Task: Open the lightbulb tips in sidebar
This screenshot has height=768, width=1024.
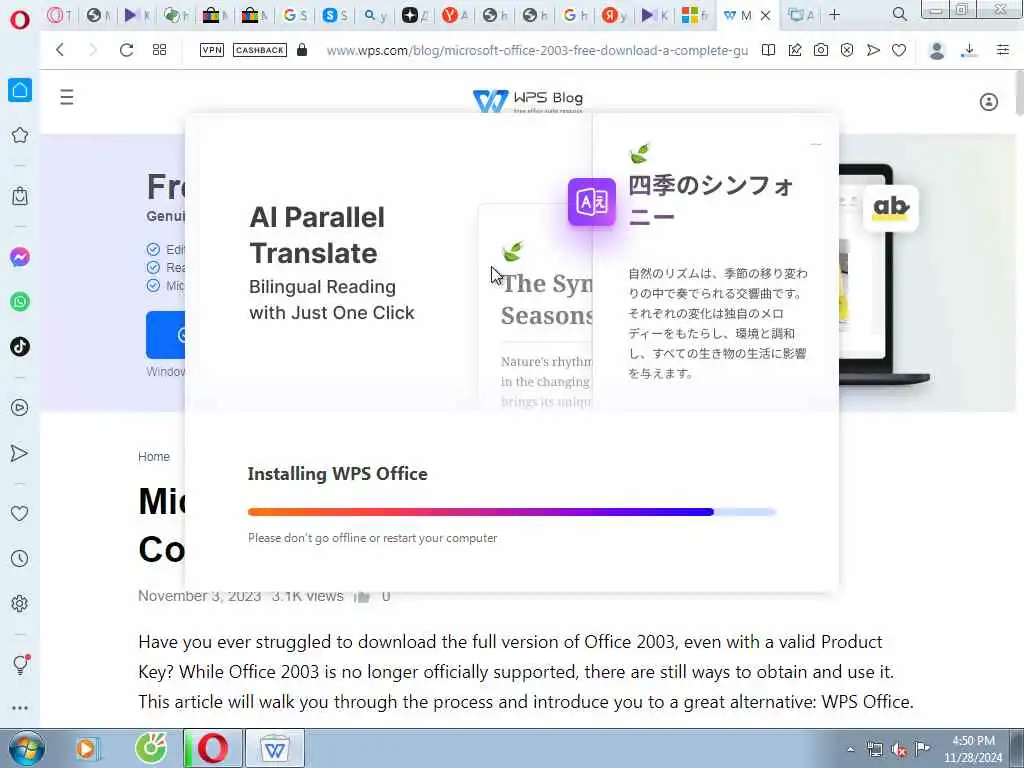Action: 20,665
